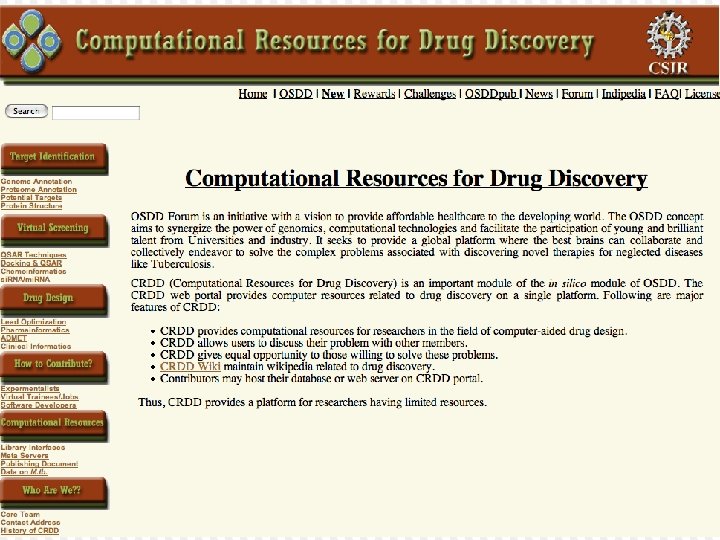This screenshot has width=720, height=540.
Task: Open the Forum navigation link
Action: click(x=577, y=94)
